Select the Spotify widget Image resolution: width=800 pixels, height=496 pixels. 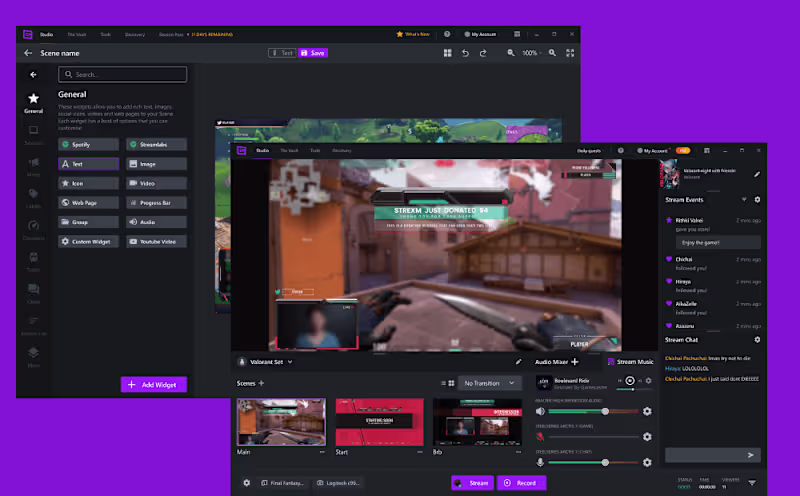point(89,144)
